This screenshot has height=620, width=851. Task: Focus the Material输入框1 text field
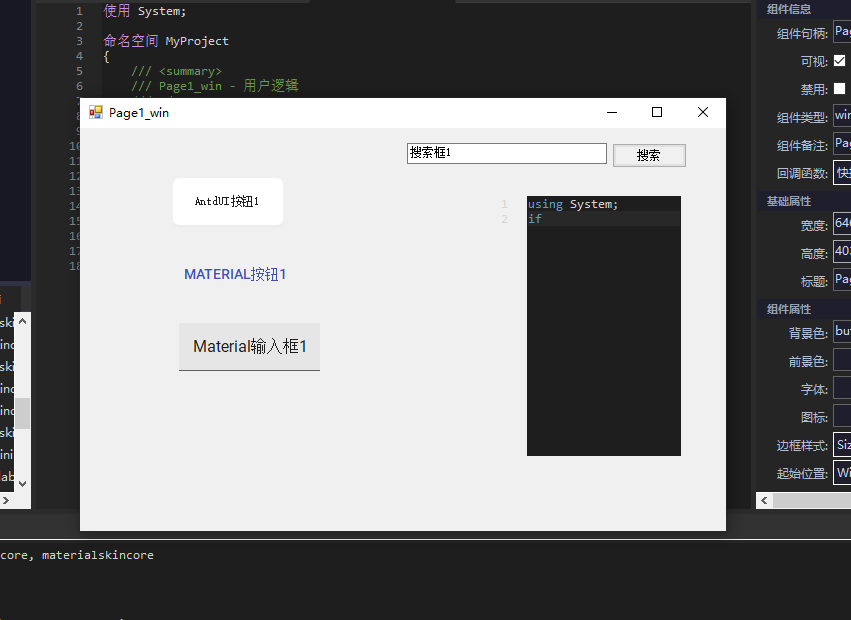pos(250,347)
